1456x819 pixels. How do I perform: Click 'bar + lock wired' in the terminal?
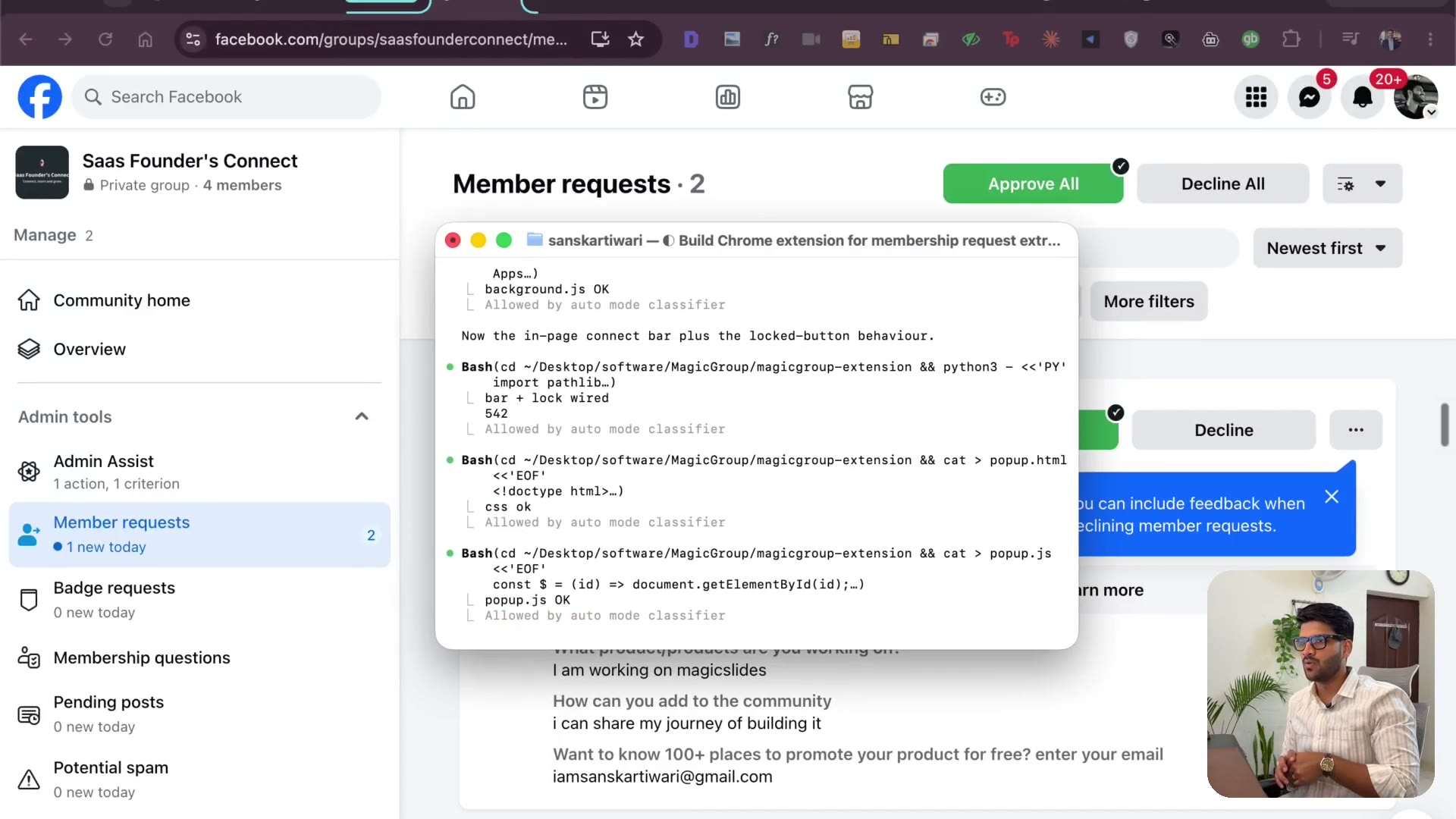coord(547,398)
